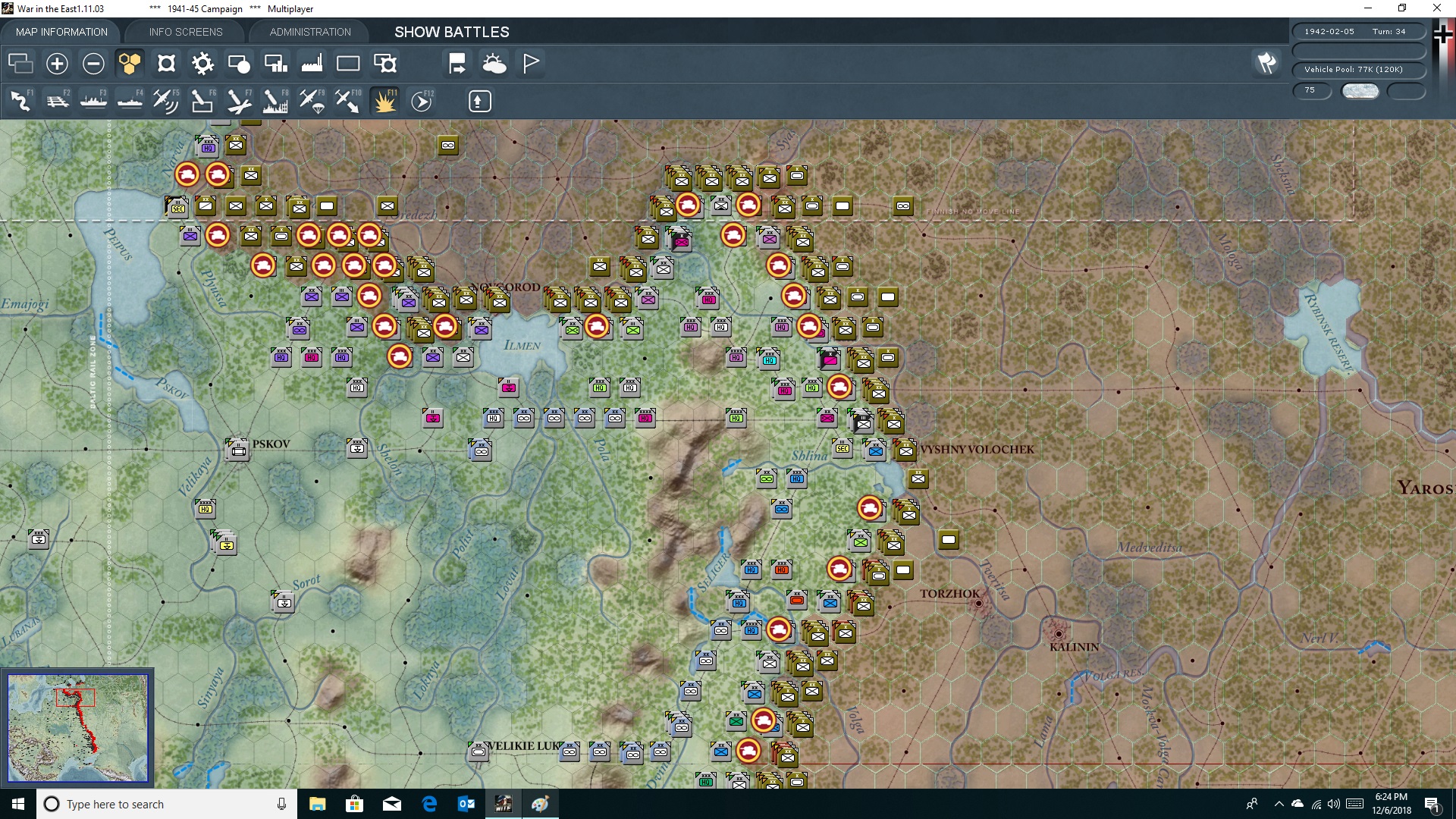Select the F6 bomb unit mode icon
This screenshot has width=1456, height=819.
(202, 100)
